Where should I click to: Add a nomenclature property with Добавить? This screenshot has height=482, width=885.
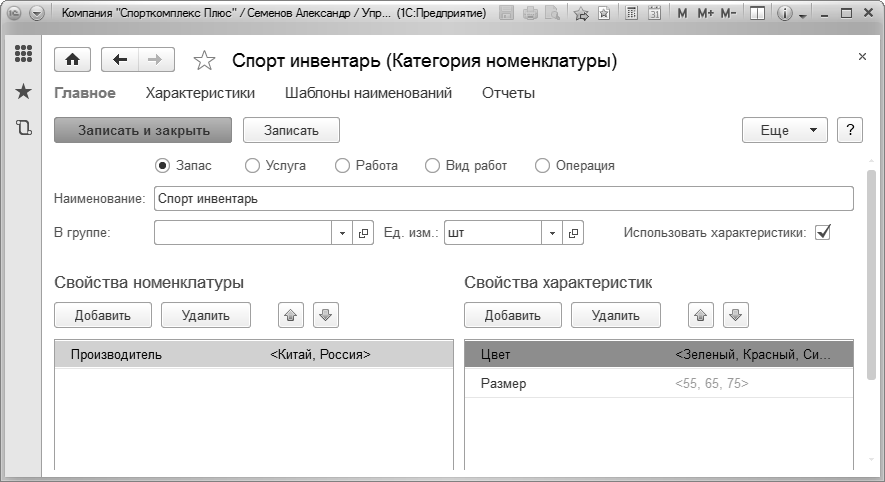[103, 315]
